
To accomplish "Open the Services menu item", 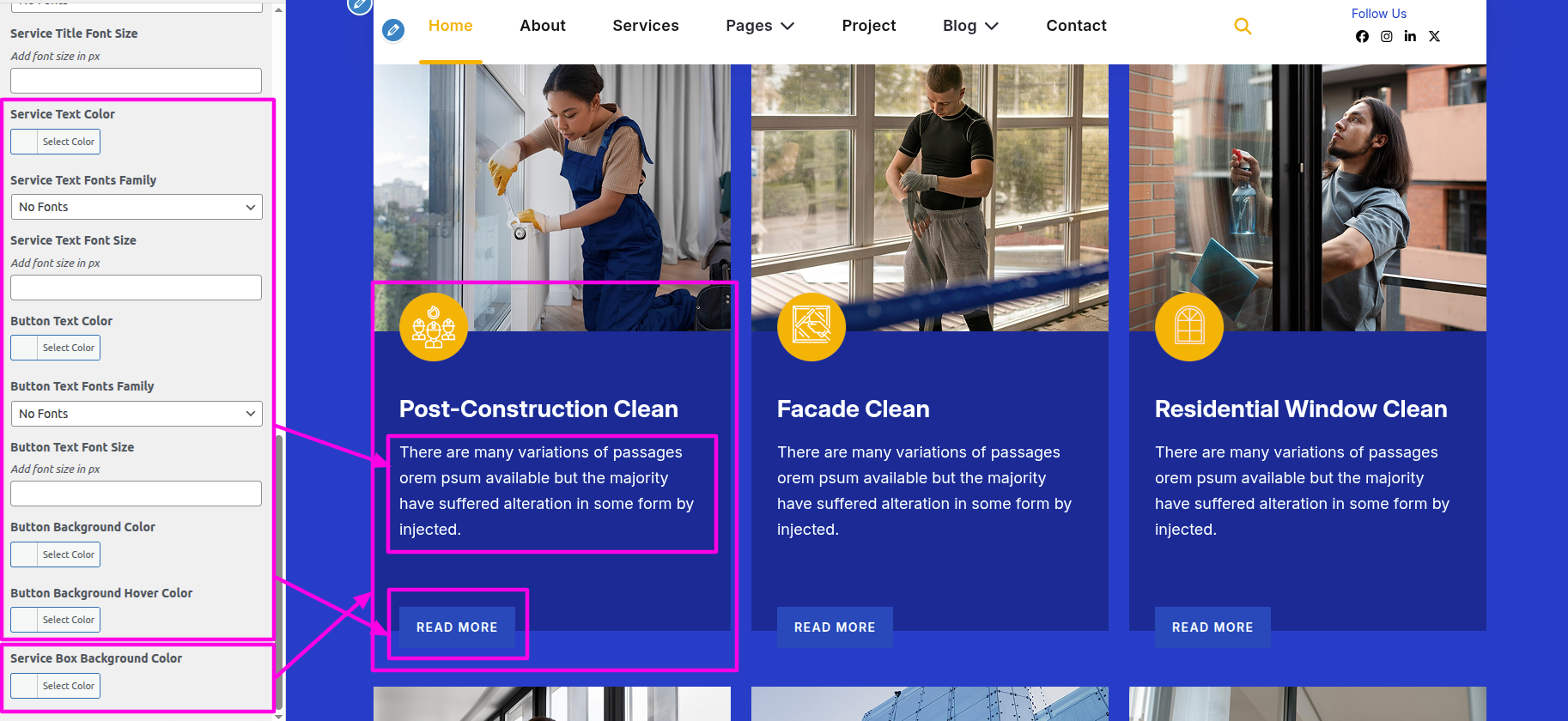I will tap(646, 26).
